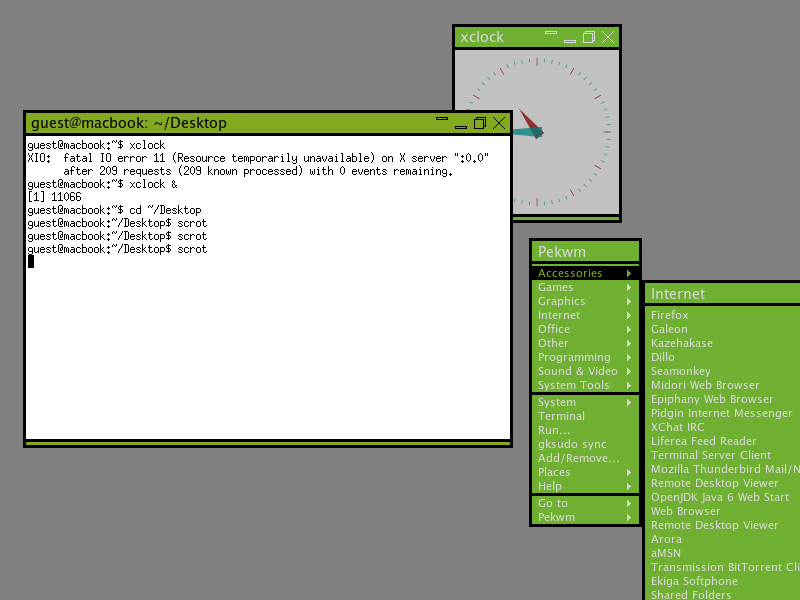Image resolution: width=800 pixels, height=600 pixels.
Task: Expand arrow beside Graphics
Action: coord(629,302)
